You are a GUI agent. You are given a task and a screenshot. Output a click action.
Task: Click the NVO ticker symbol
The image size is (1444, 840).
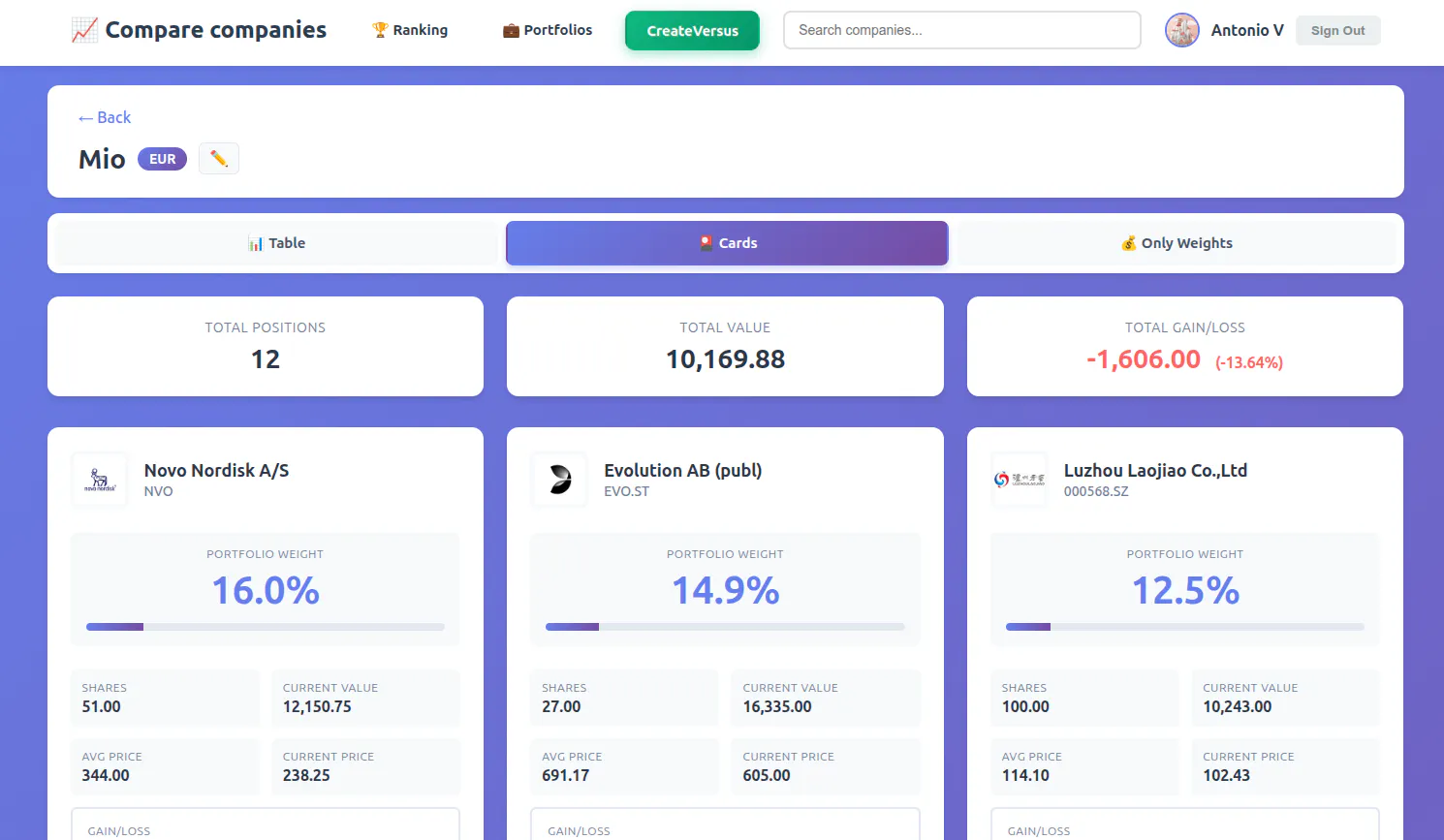click(159, 491)
